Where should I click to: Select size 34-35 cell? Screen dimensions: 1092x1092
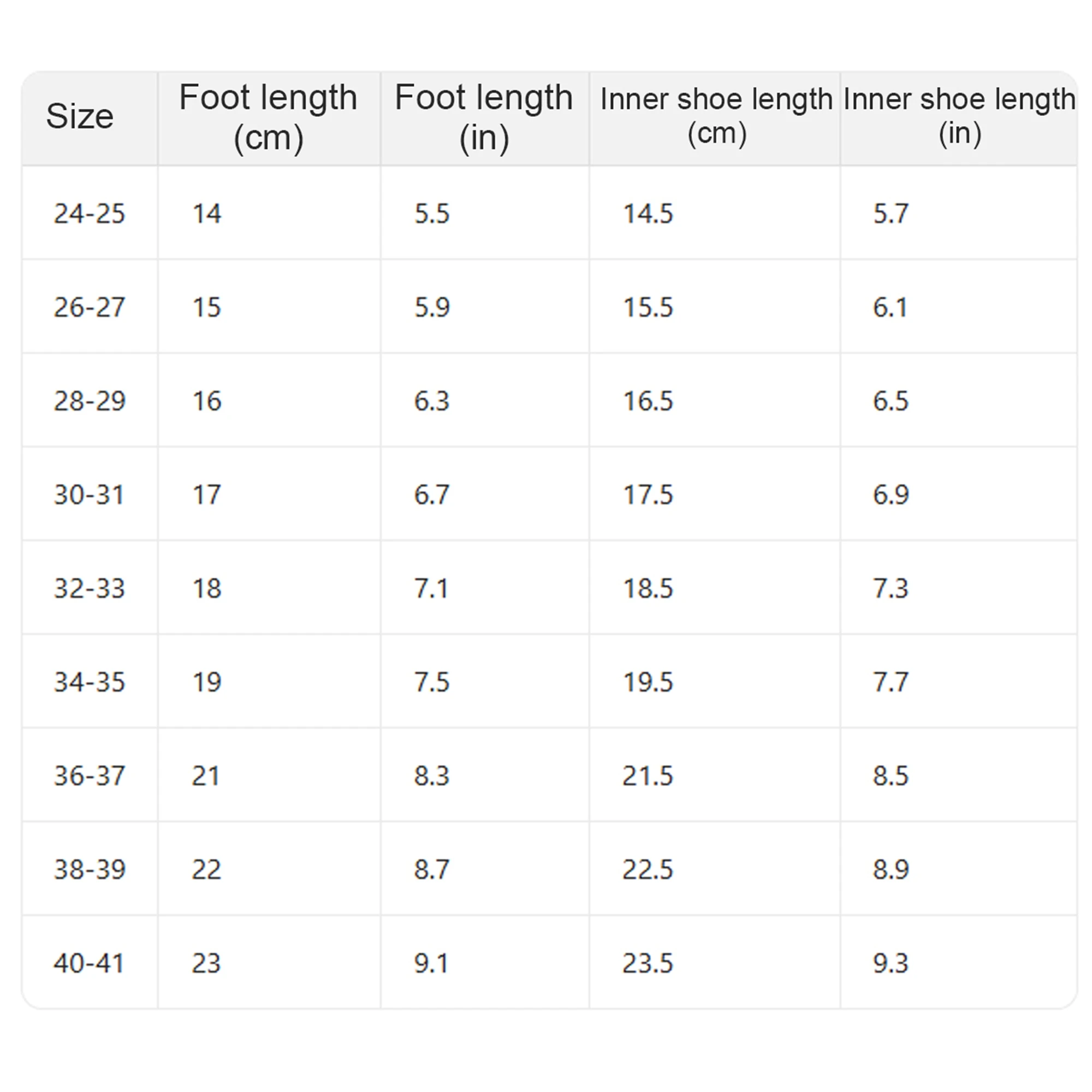[x=90, y=681]
